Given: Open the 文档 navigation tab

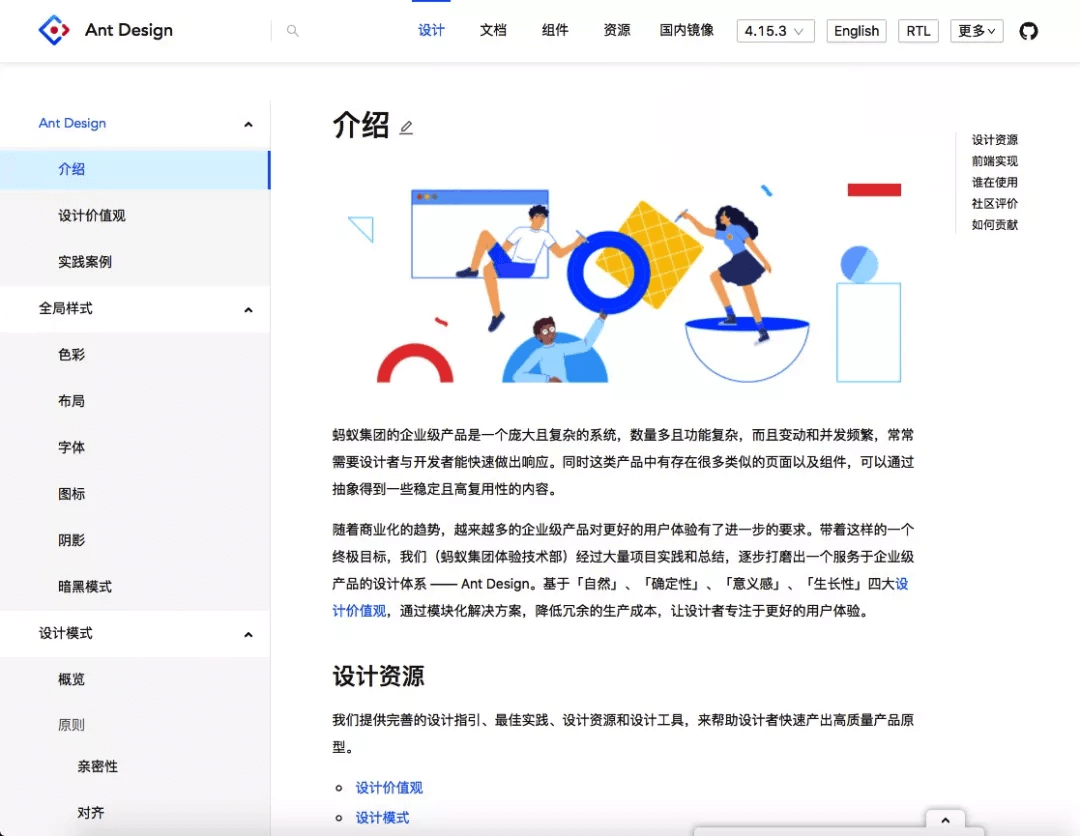Looking at the screenshot, I should point(493,30).
